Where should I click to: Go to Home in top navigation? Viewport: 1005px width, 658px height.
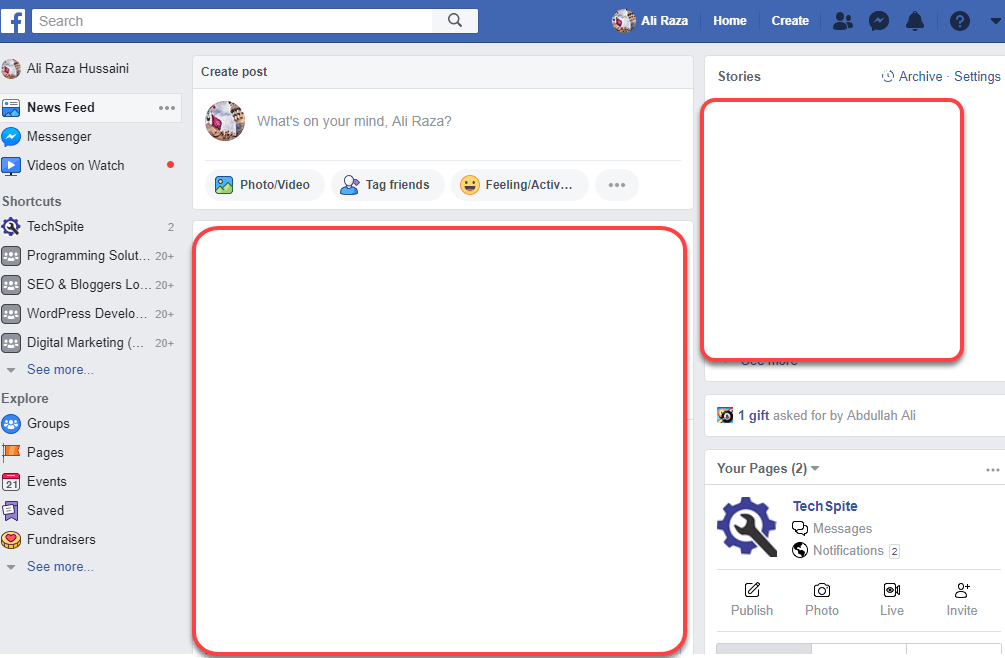[x=730, y=21]
